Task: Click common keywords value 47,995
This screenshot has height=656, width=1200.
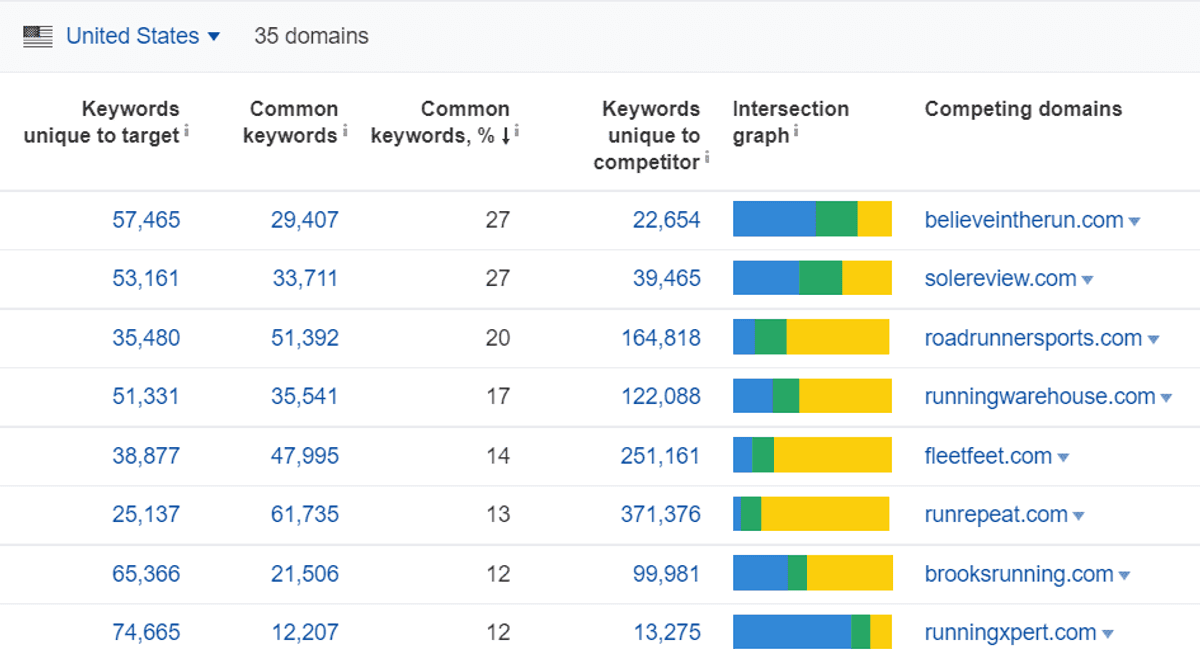Action: 304,456
